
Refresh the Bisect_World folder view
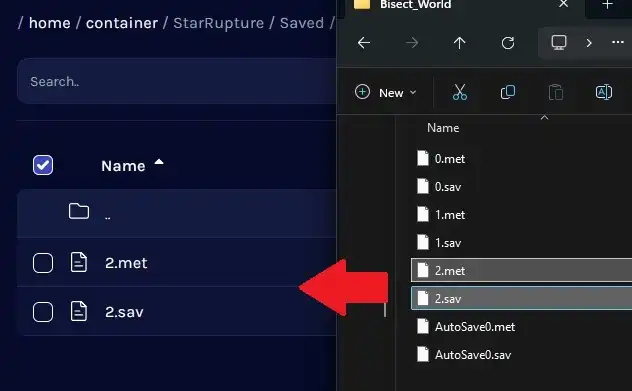coord(508,43)
